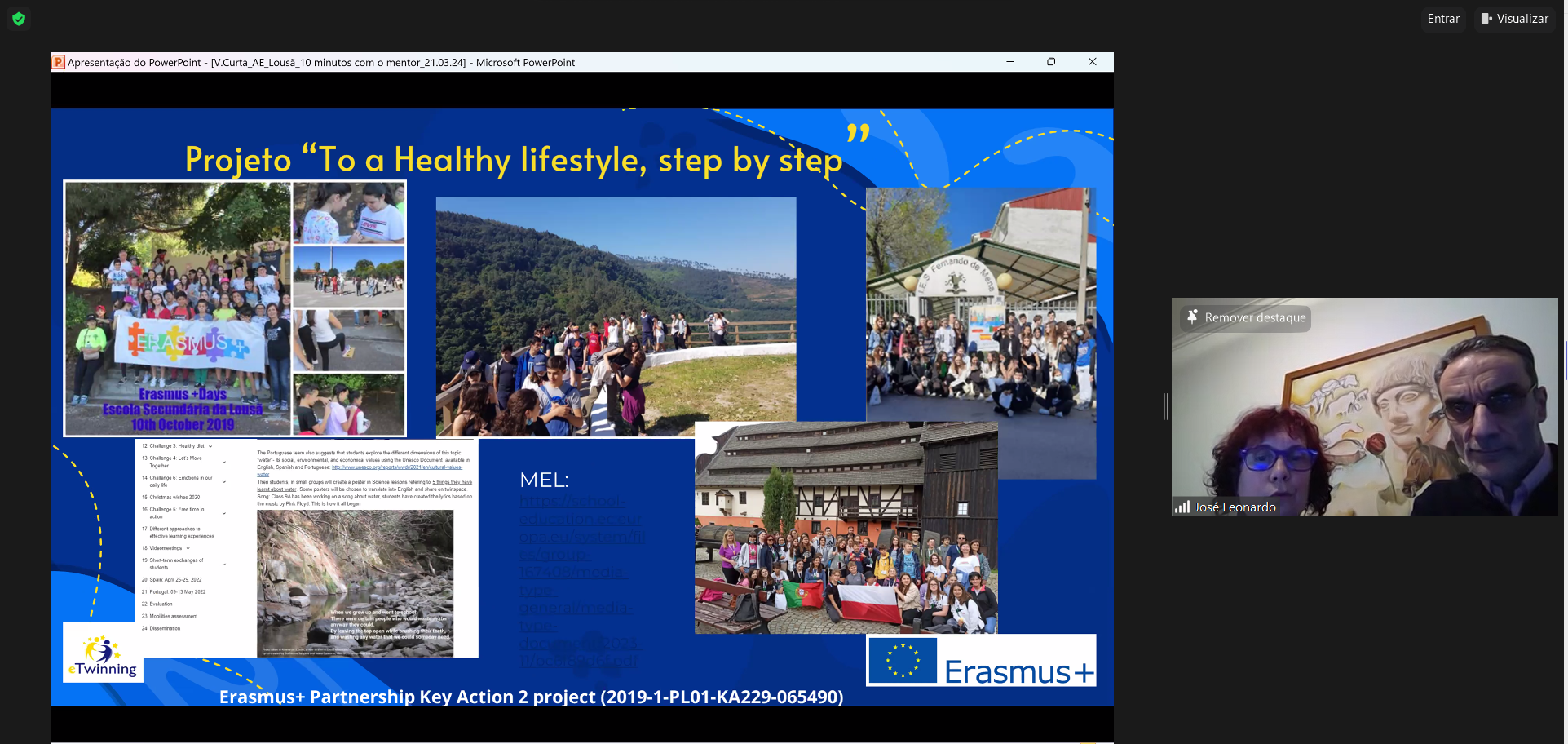This screenshot has height=744, width=1568.
Task: Select the Dissemination list item
Action: 161,629
